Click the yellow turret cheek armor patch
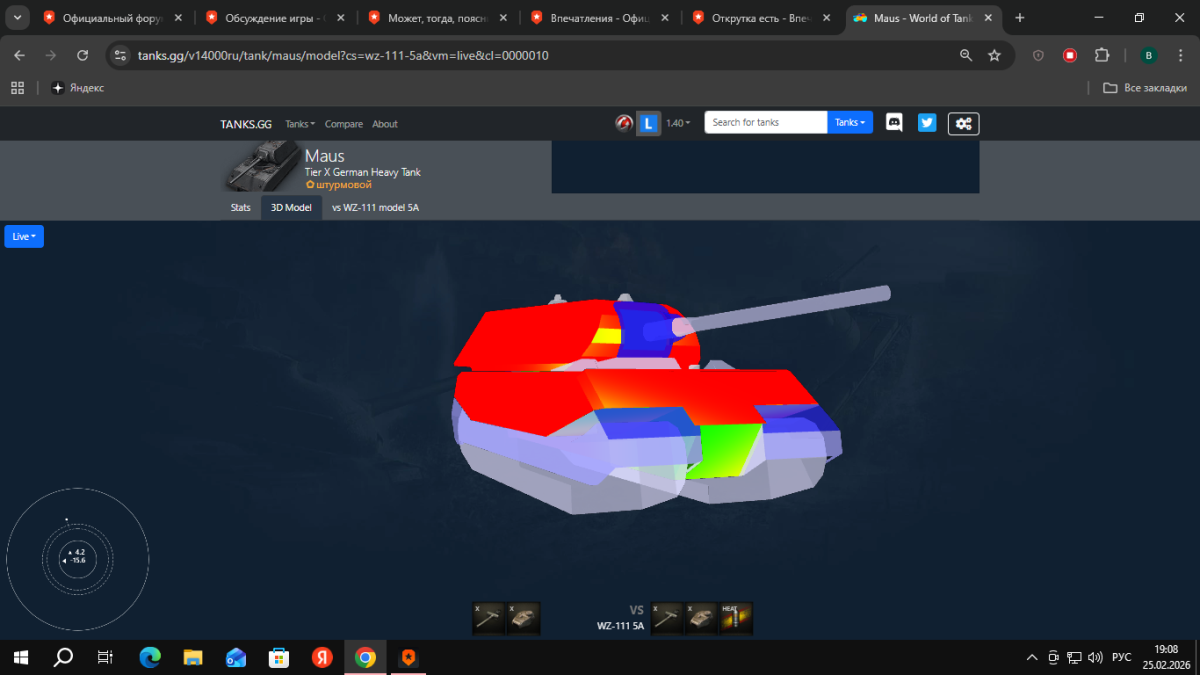 coord(605,335)
